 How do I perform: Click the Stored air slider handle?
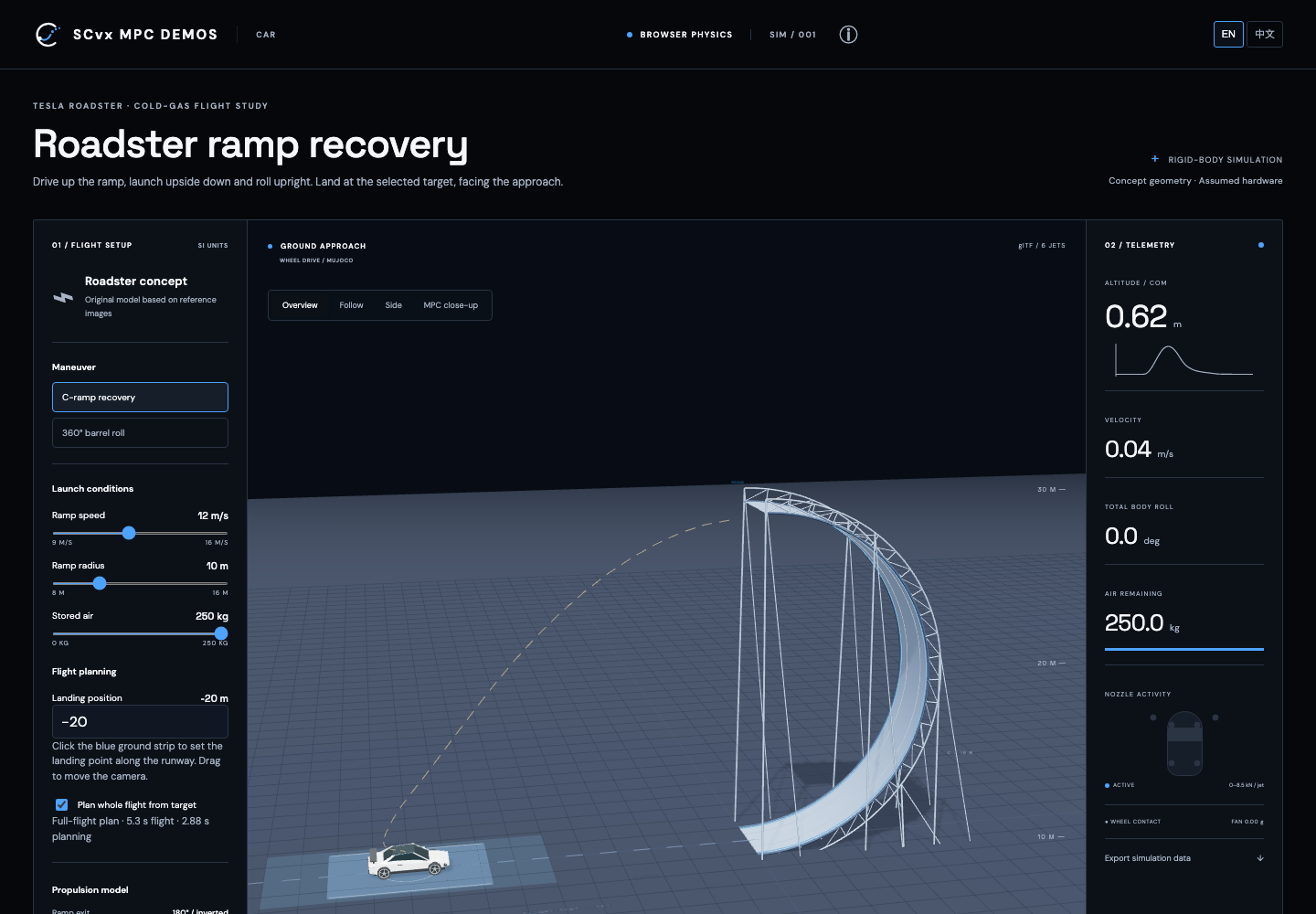pyautogui.click(x=221, y=633)
